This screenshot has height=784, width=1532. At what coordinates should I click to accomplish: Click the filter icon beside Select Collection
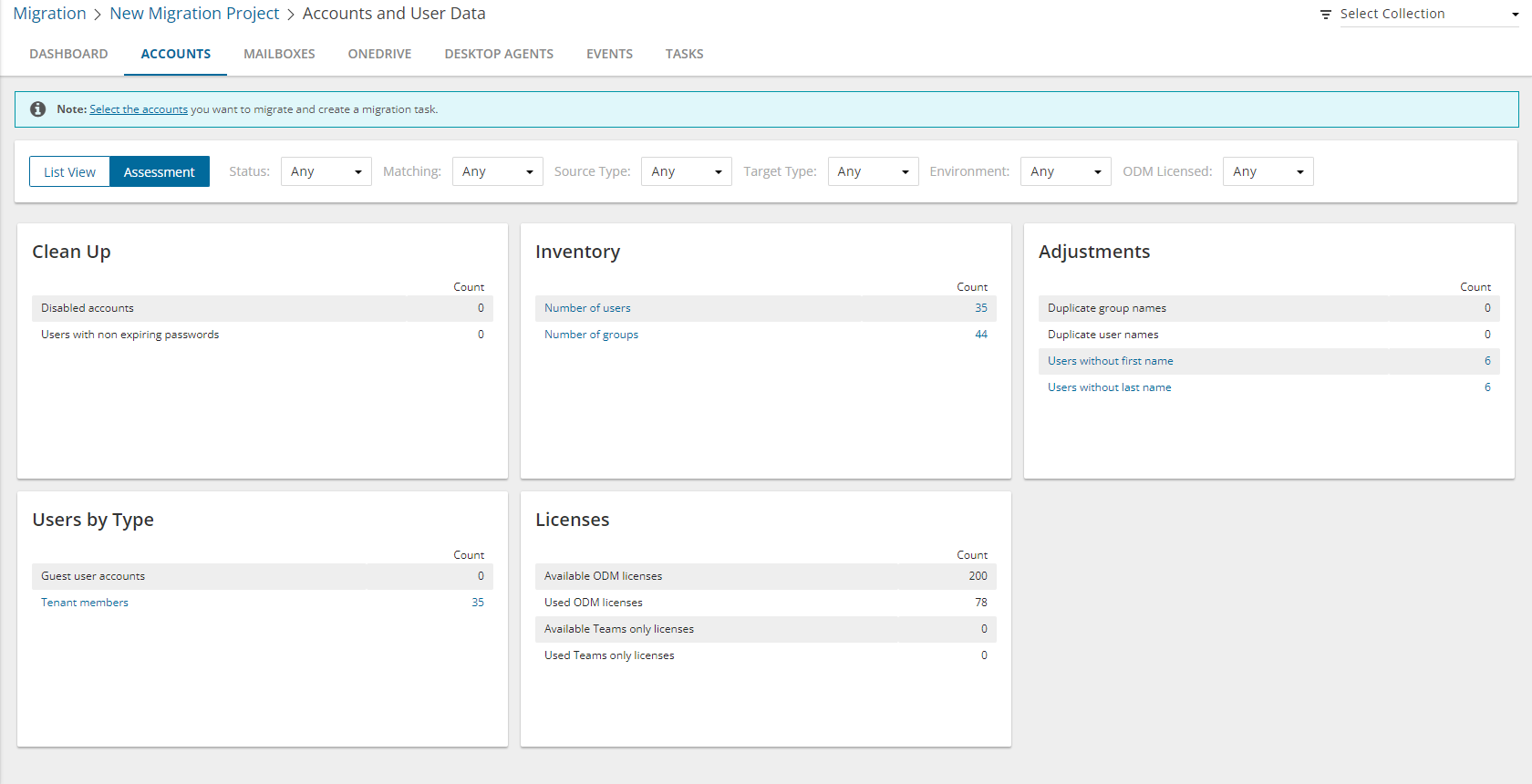pyautogui.click(x=1326, y=15)
